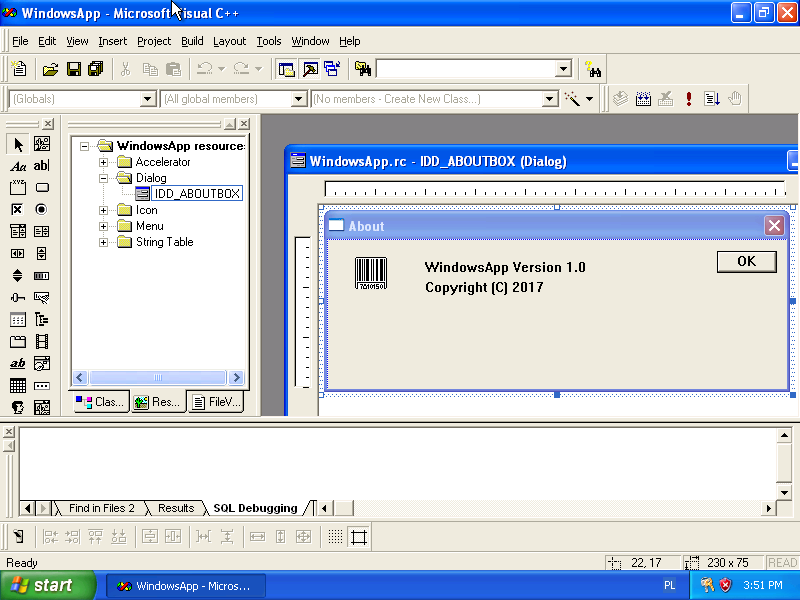The width and height of the screenshot is (800, 600).
Task: Click the Go debug icon
Action: tap(712, 98)
